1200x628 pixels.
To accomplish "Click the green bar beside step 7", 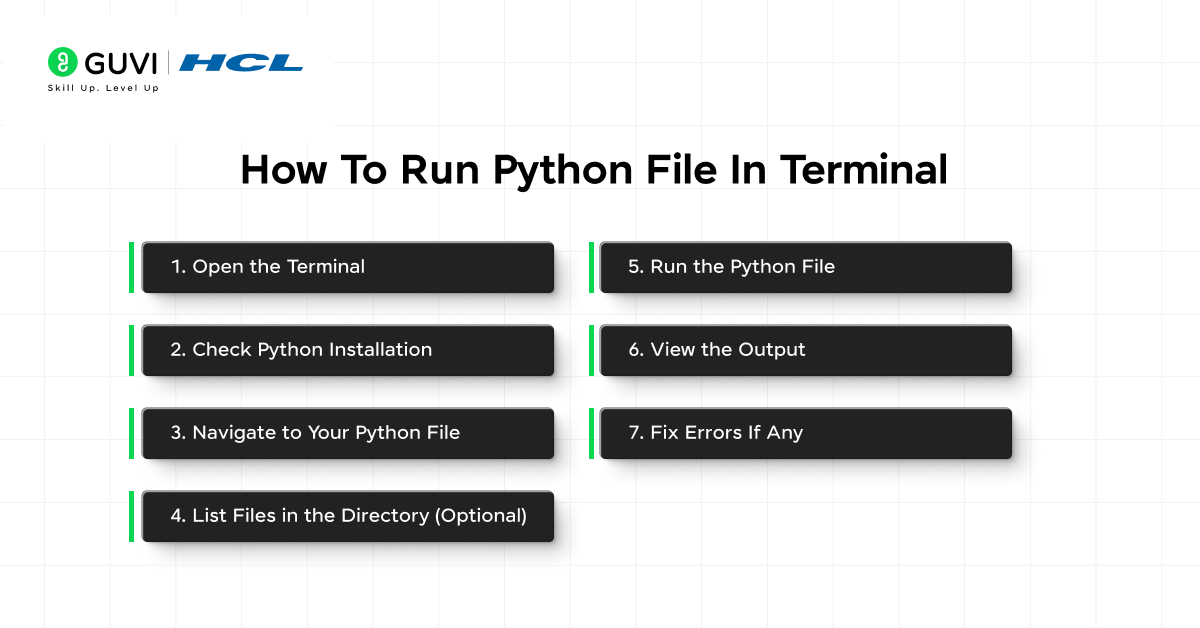I will (x=592, y=433).
